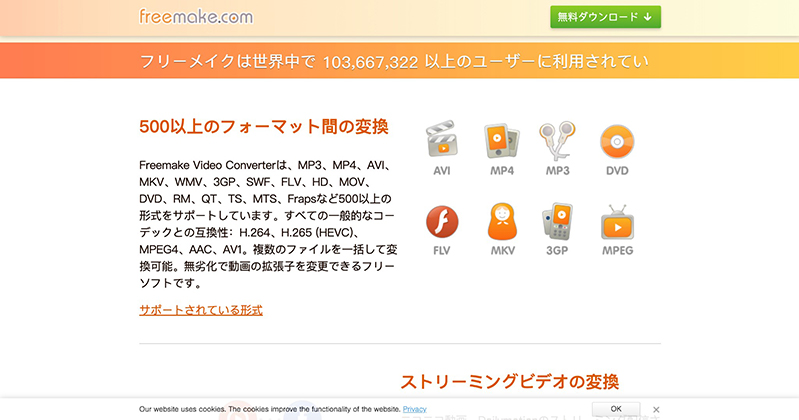Click the MP3 earphones icon
799x420 pixels.
pos(557,140)
